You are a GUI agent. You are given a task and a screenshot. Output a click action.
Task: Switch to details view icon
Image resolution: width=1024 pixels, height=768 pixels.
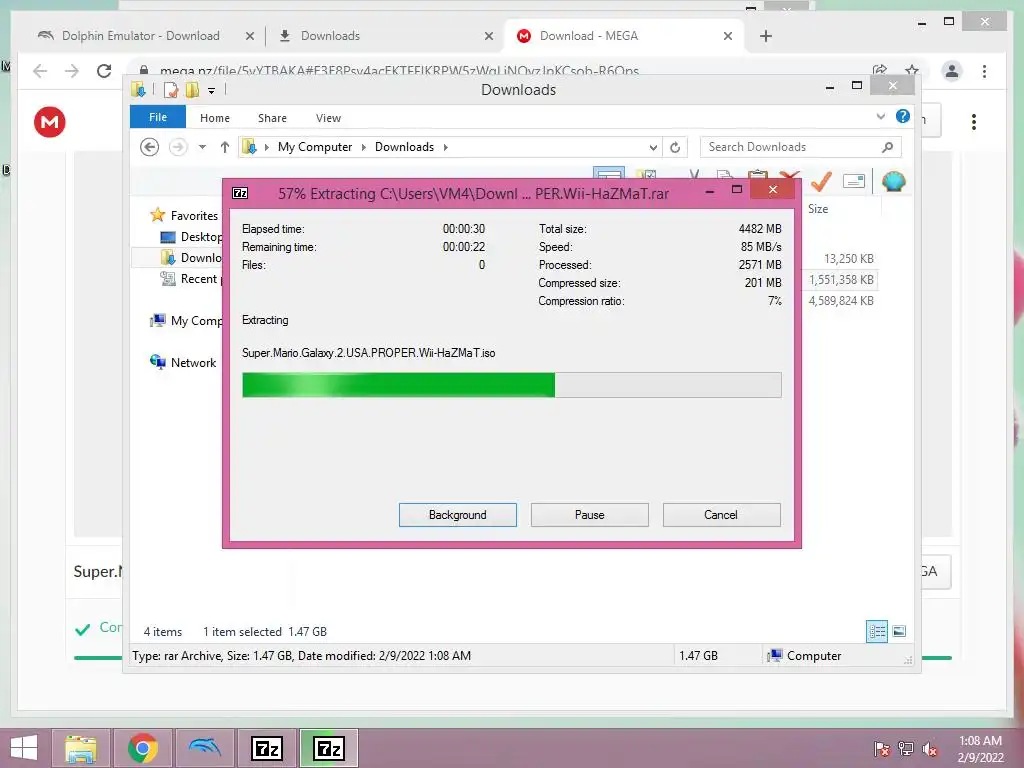[x=876, y=631]
